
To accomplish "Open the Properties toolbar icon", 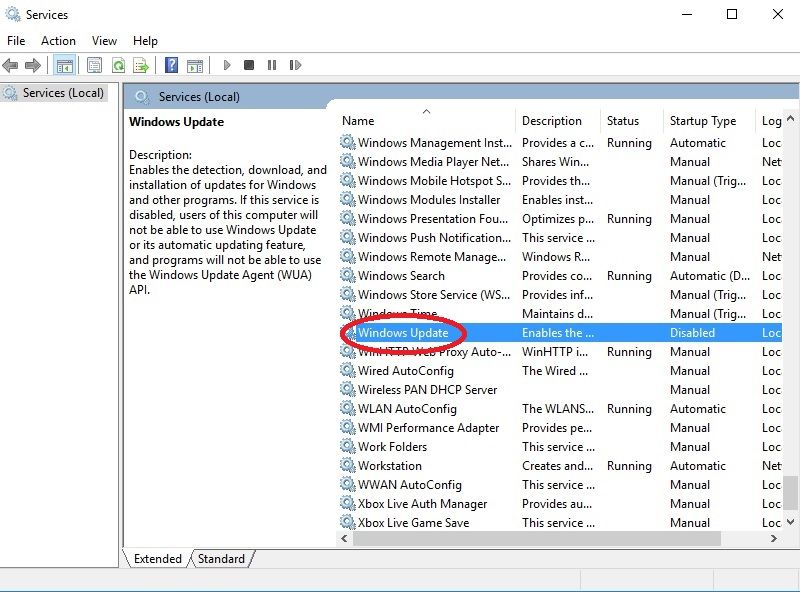I will point(94,65).
